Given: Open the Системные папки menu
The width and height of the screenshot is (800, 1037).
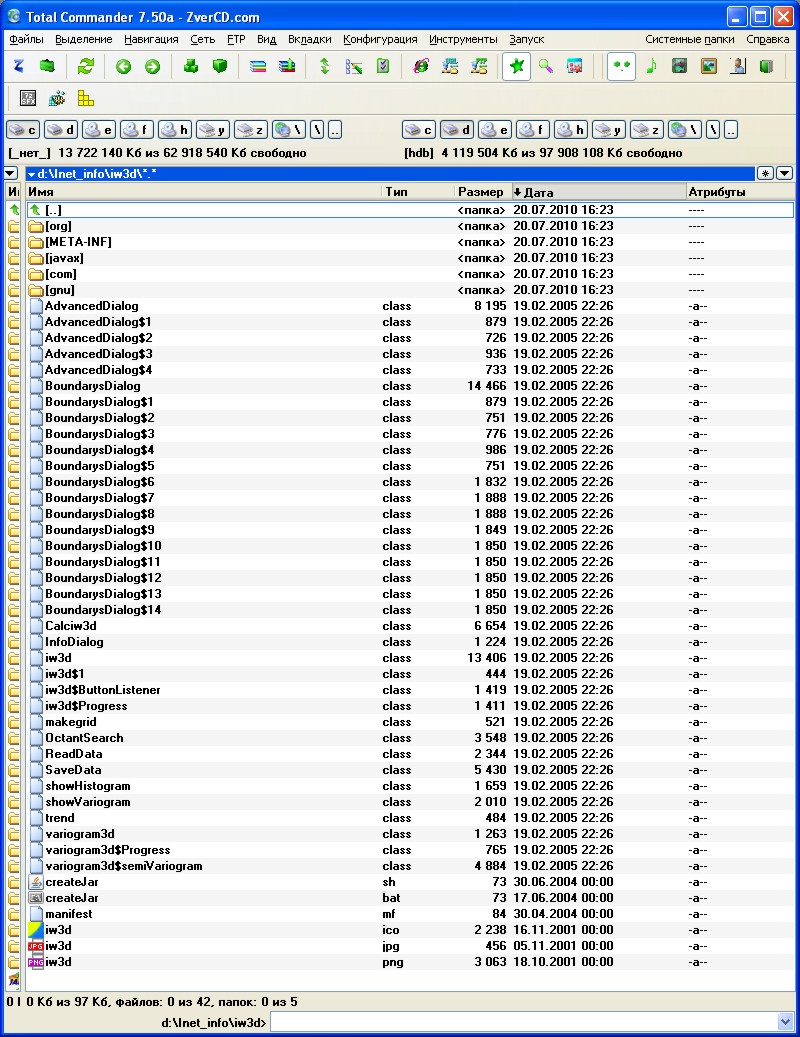Looking at the screenshot, I should pyautogui.click(x=690, y=40).
